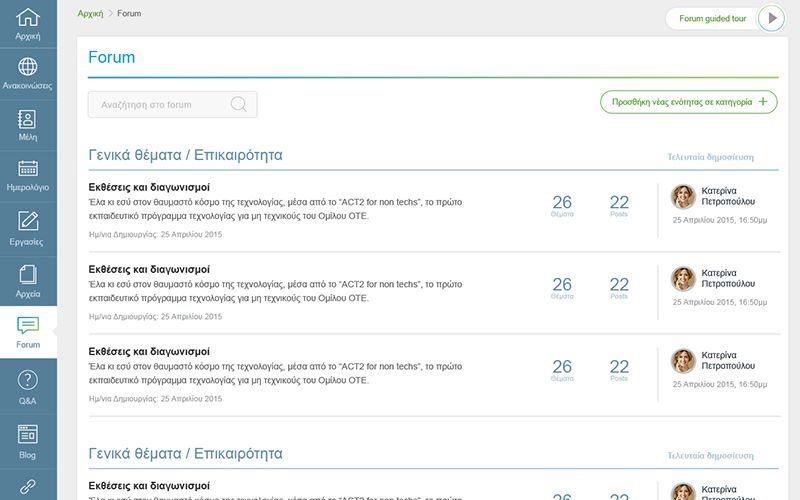Click the magnifier search icon

(x=239, y=104)
